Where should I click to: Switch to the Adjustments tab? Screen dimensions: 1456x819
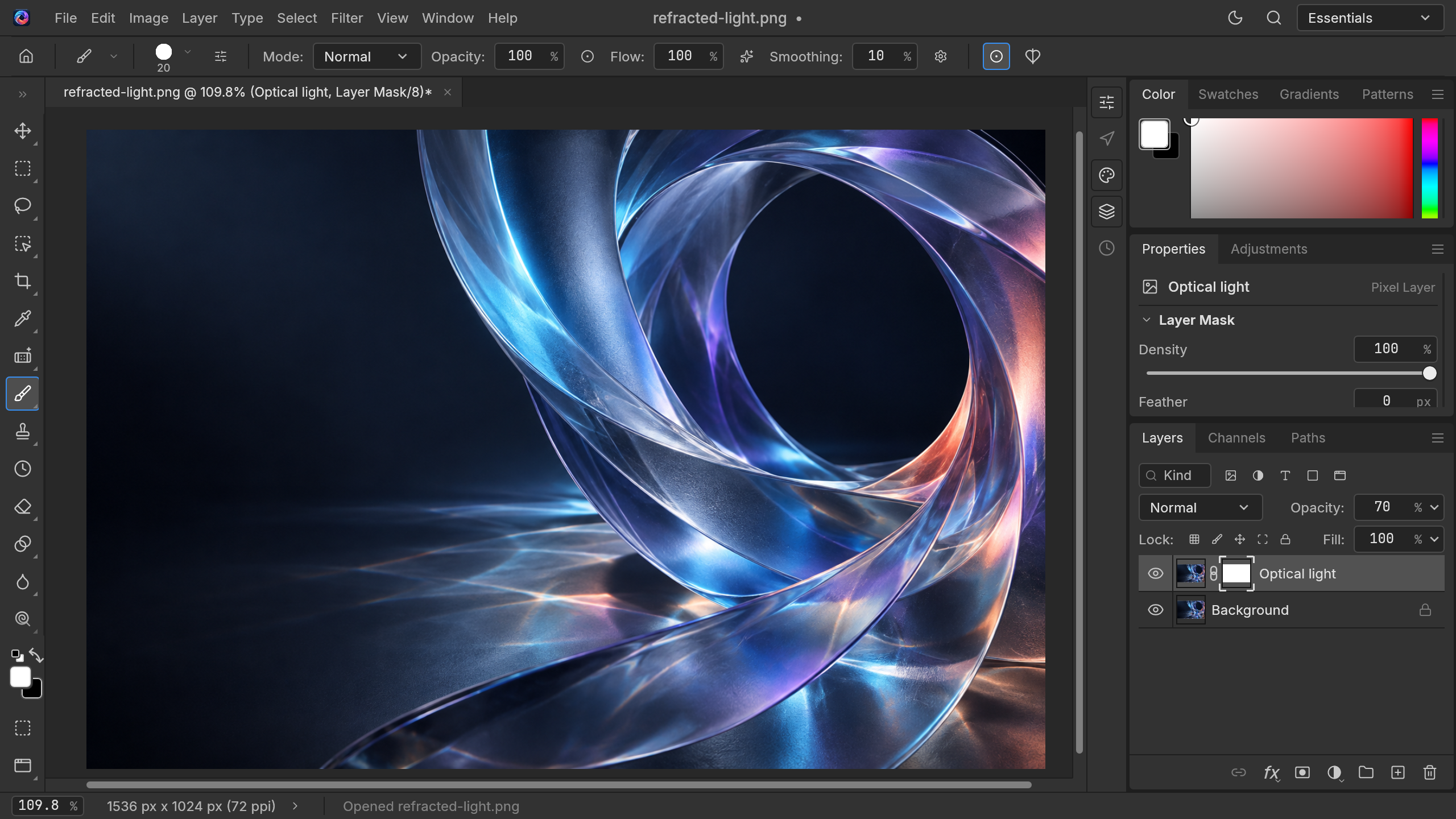coord(1269,249)
